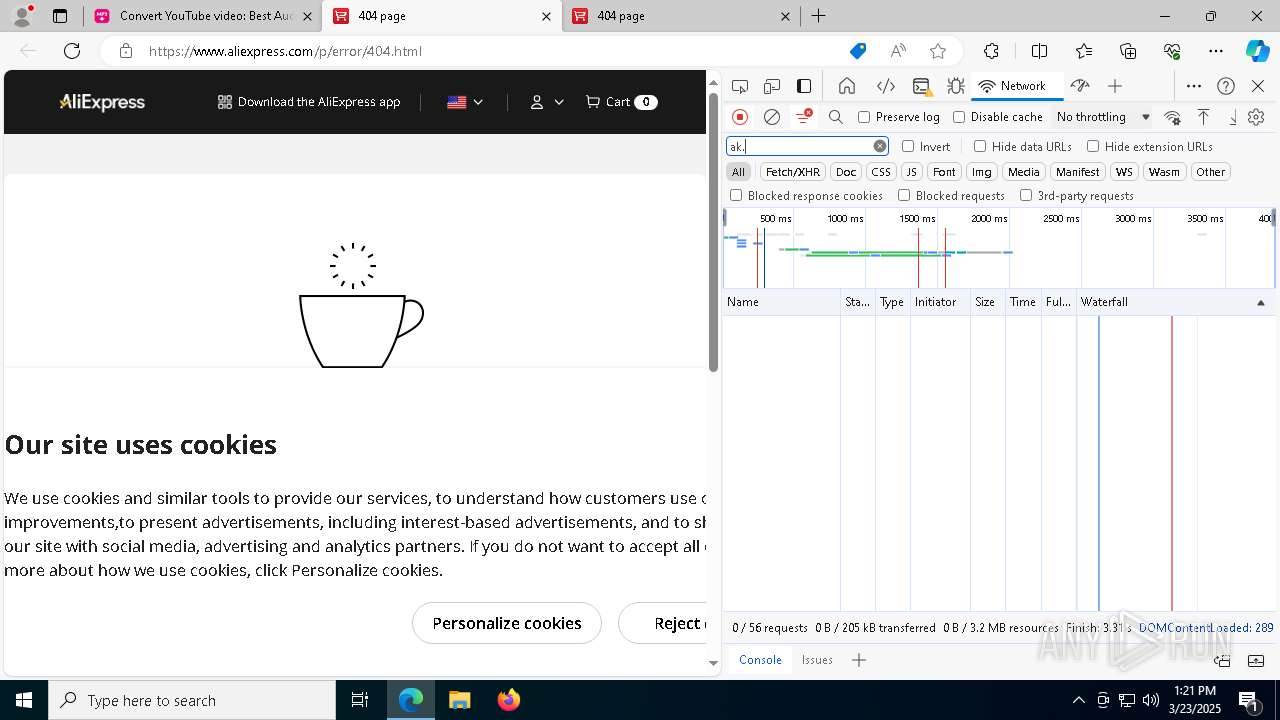The image size is (1280, 720).
Task: Open Split screen icon in browser toolbar
Action: pos(1039,51)
